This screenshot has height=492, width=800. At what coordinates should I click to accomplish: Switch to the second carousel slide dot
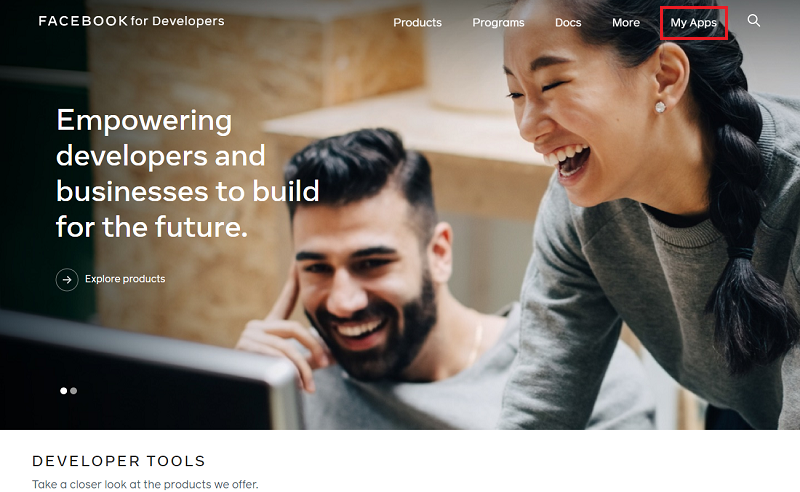[x=73, y=390]
